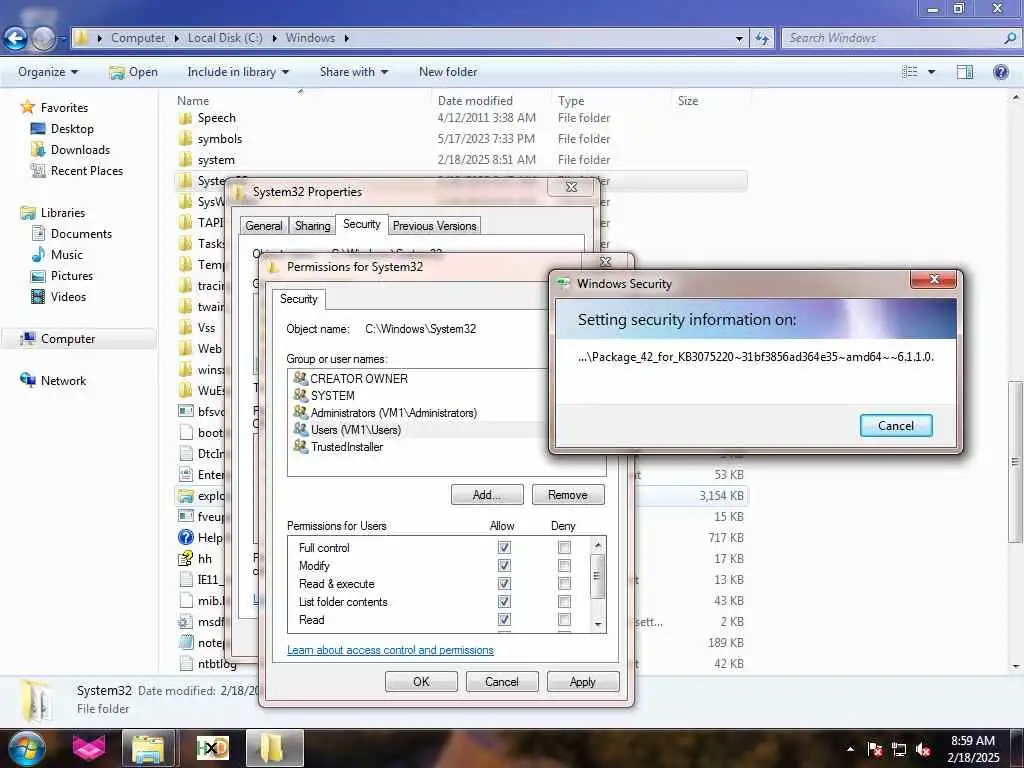Viewport: 1024px width, 768px height.
Task: Toggle Allow for Read permission
Action: [x=504, y=619]
